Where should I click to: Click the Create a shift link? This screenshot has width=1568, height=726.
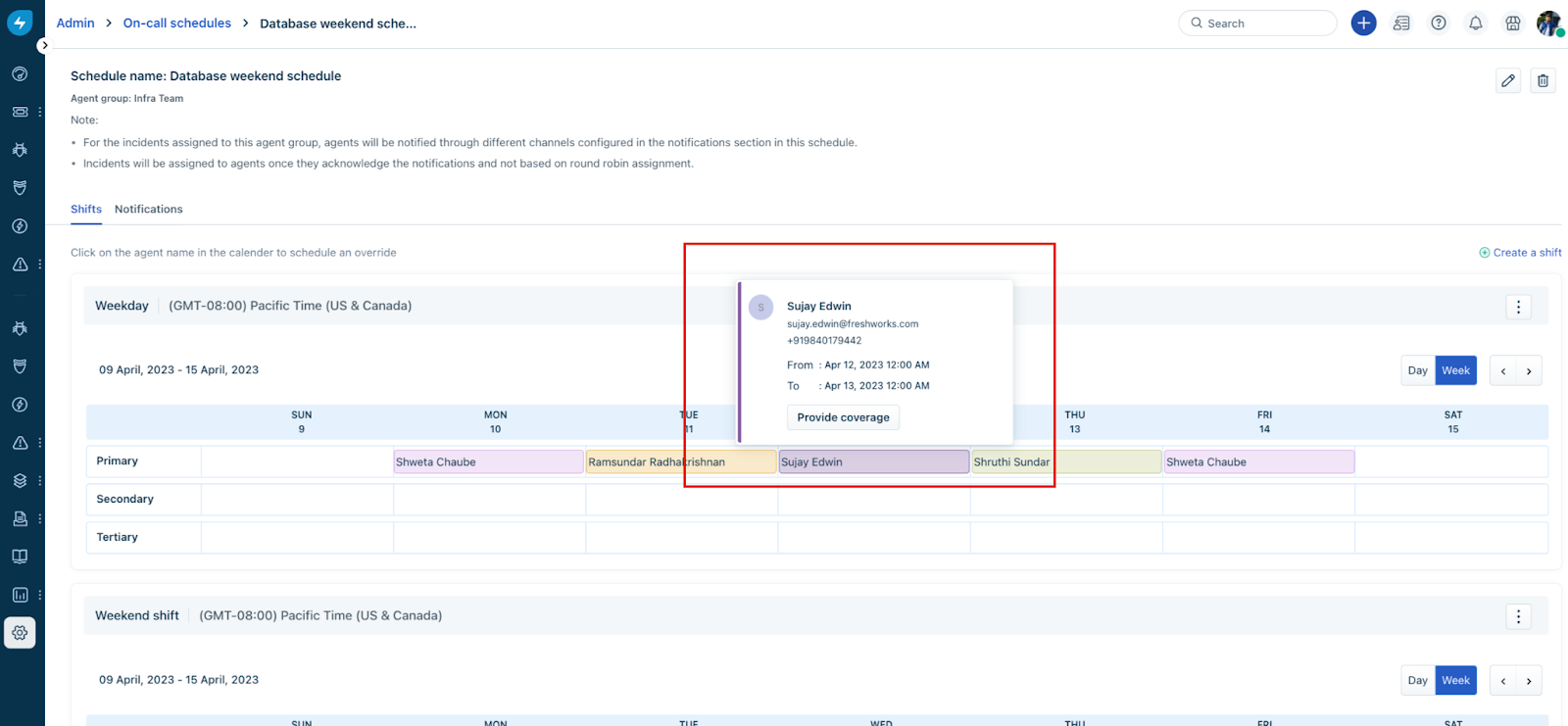click(1520, 252)
